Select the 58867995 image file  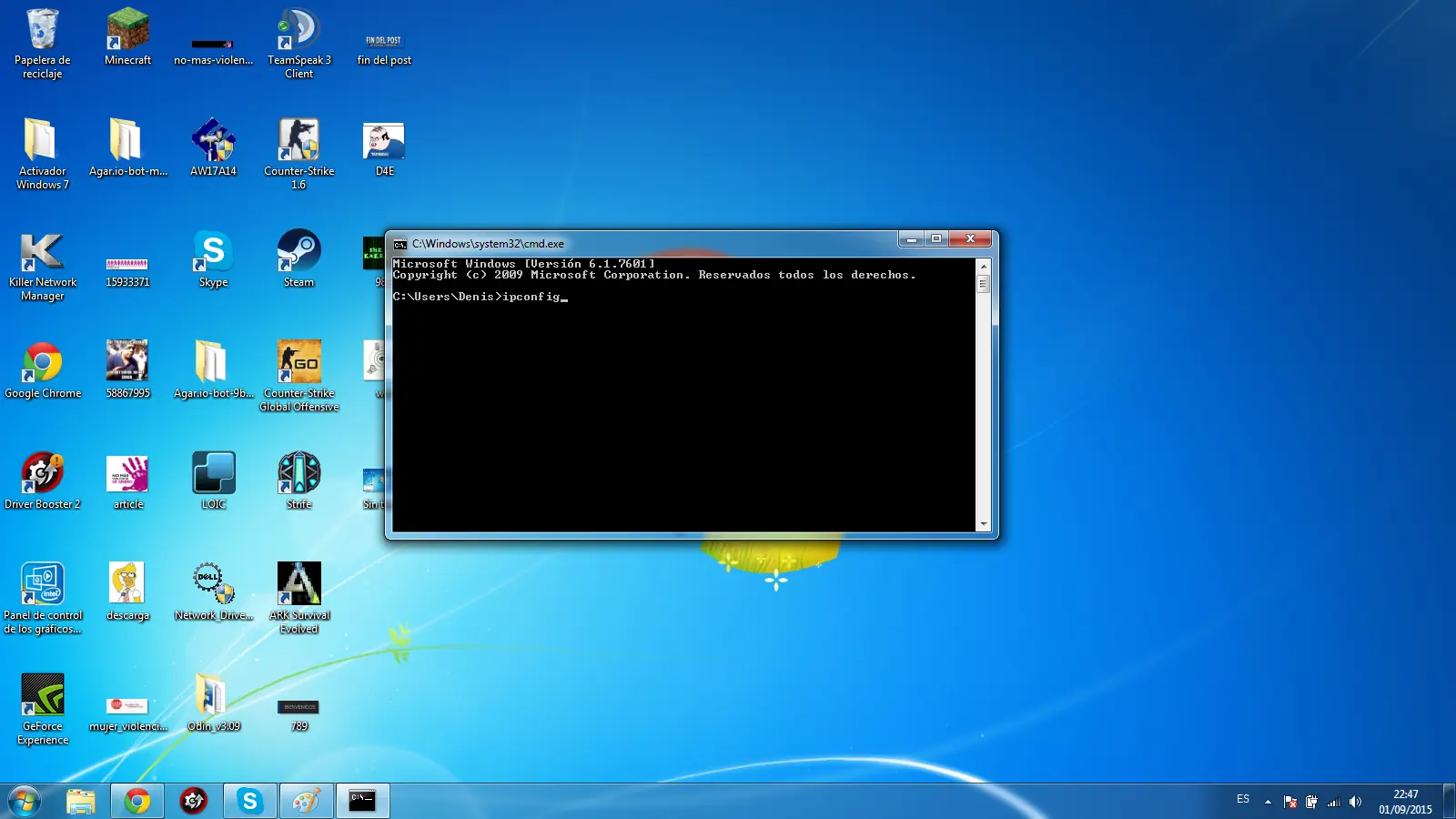pos(127,370)
